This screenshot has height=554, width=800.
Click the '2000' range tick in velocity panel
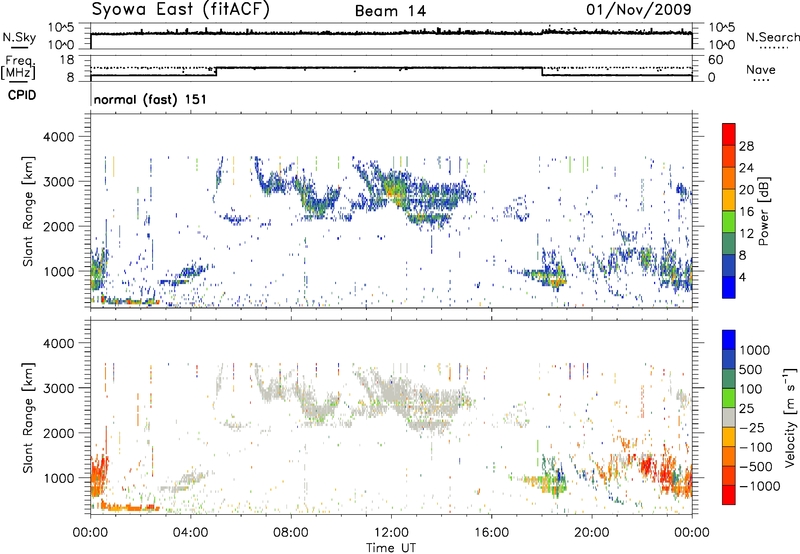click(x=59, y=433)
